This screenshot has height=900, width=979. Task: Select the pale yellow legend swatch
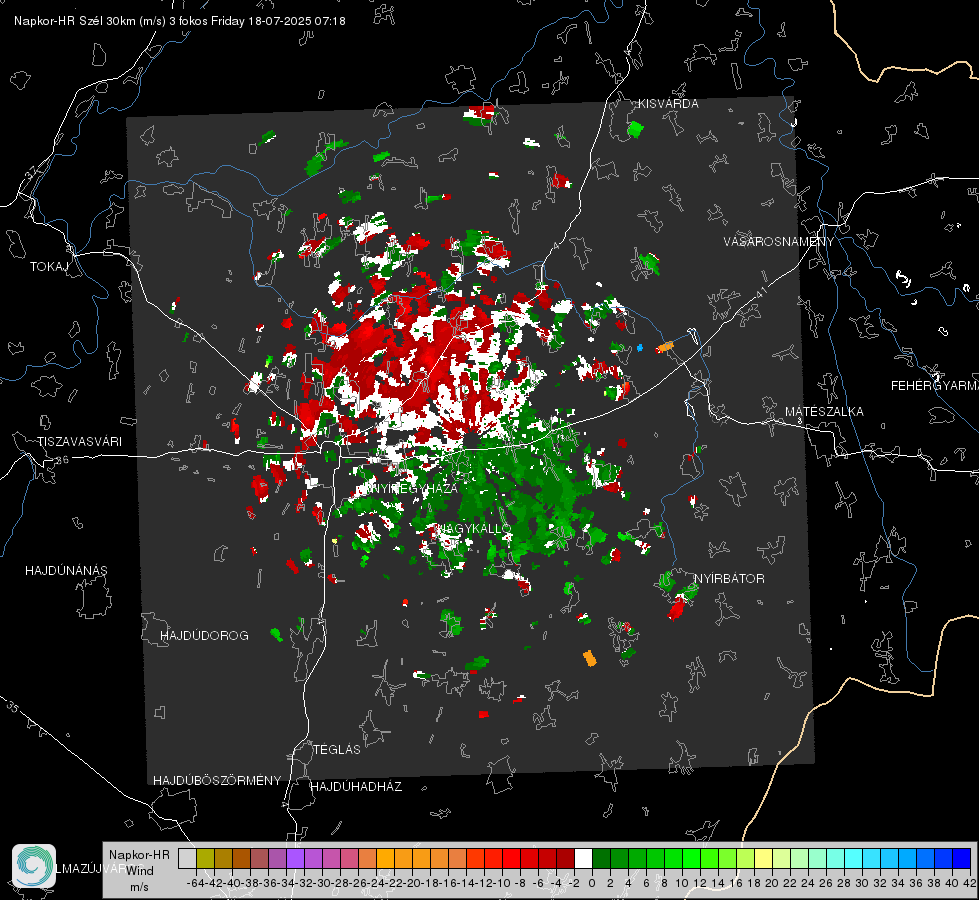pyautogui.click(x=763, y=858)
